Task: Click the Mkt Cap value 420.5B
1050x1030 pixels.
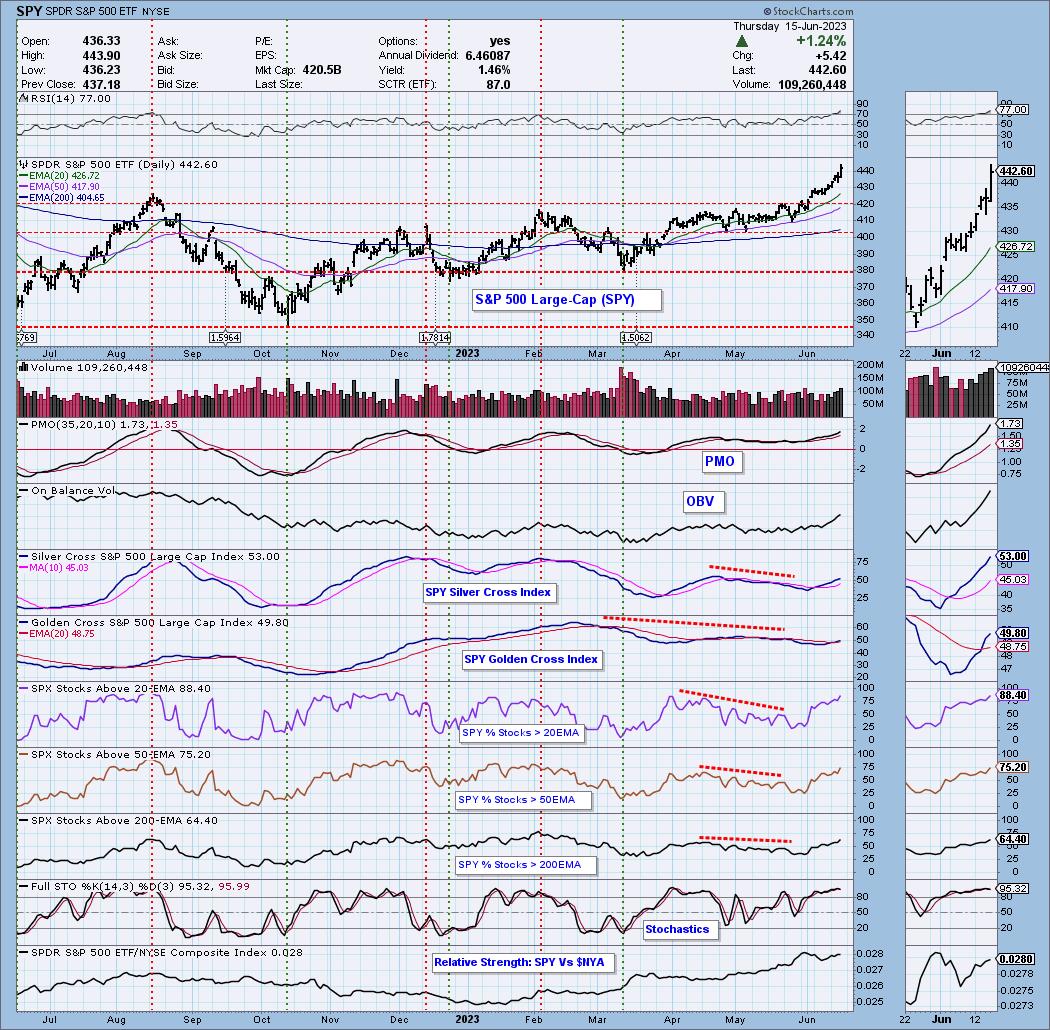Action: (x=322, y=70)
